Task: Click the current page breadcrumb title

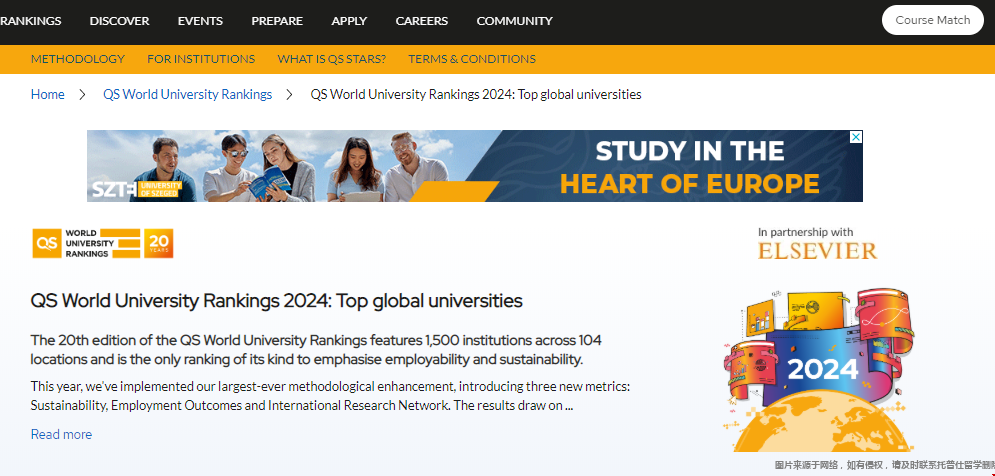Action: click(x=476, y=95)
